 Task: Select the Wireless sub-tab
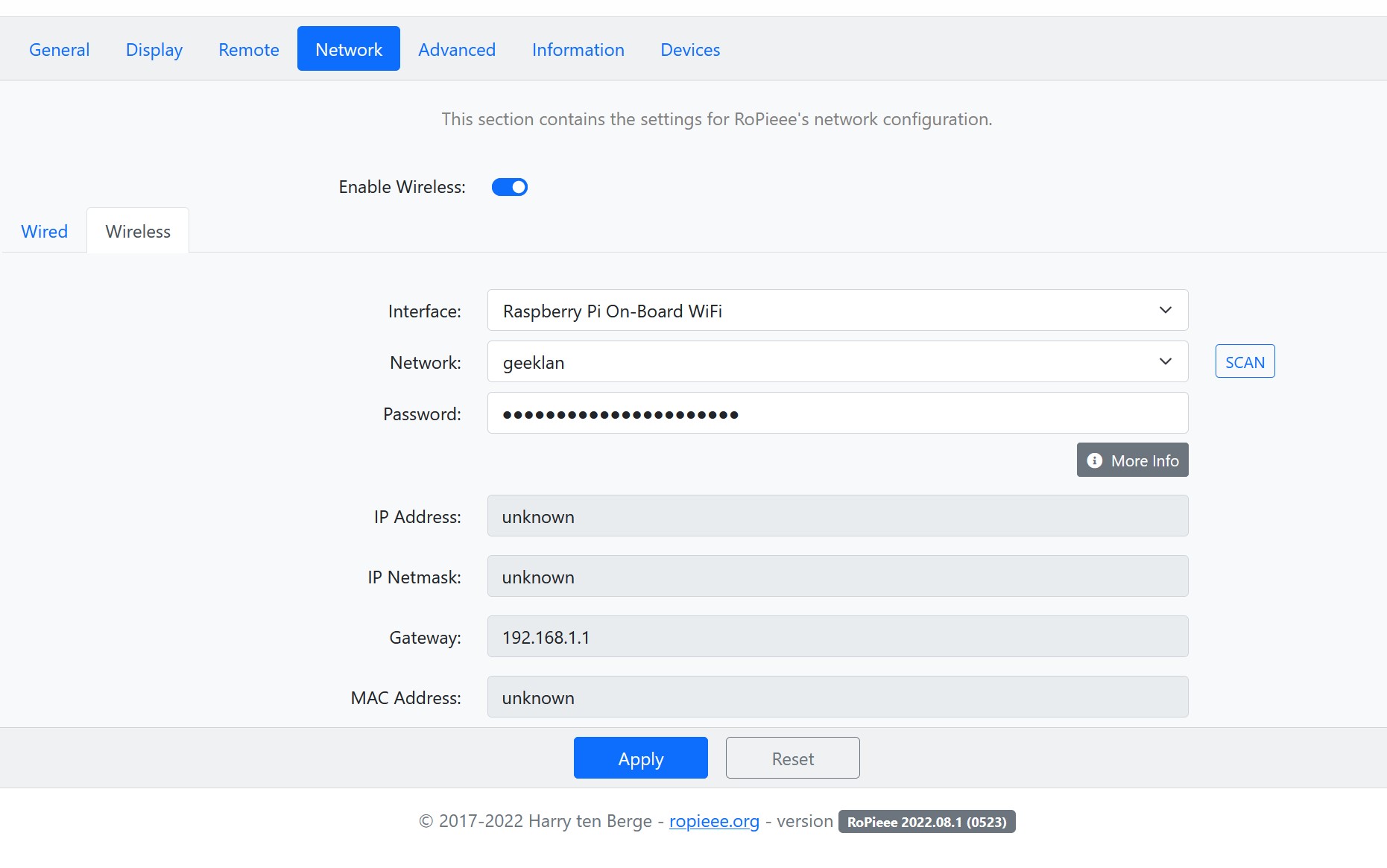pos(138,232)
